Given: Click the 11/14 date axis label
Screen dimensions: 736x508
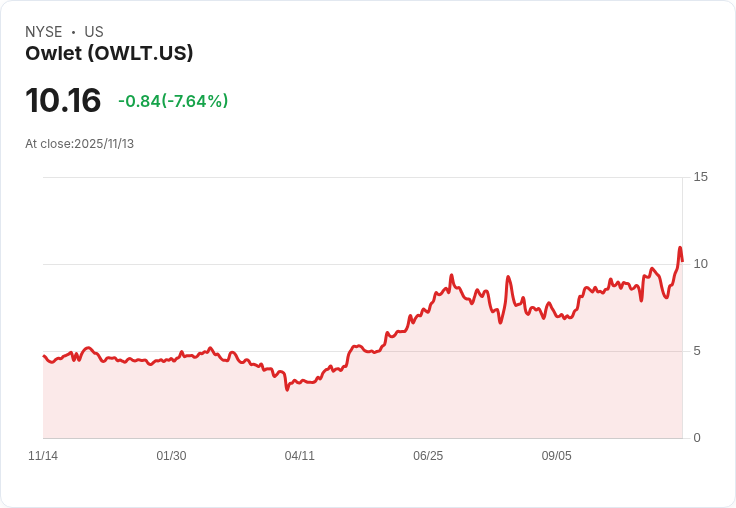Looking at the screenshot, I should pyautogui.click(x=43, y=456).
